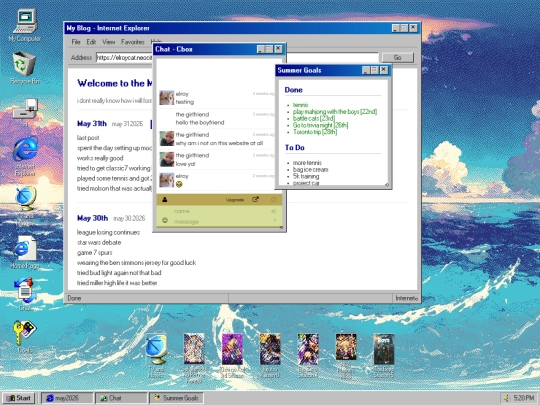Viewport: 540px width, 405px height.
Task: Open the Edit menu in Internet Explorer
Action: [91, 42]
